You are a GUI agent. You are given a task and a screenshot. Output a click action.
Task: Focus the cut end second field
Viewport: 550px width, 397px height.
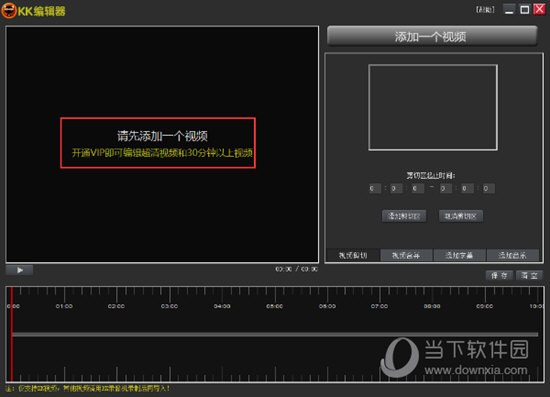pyautogui.click(x=488, y=189)
